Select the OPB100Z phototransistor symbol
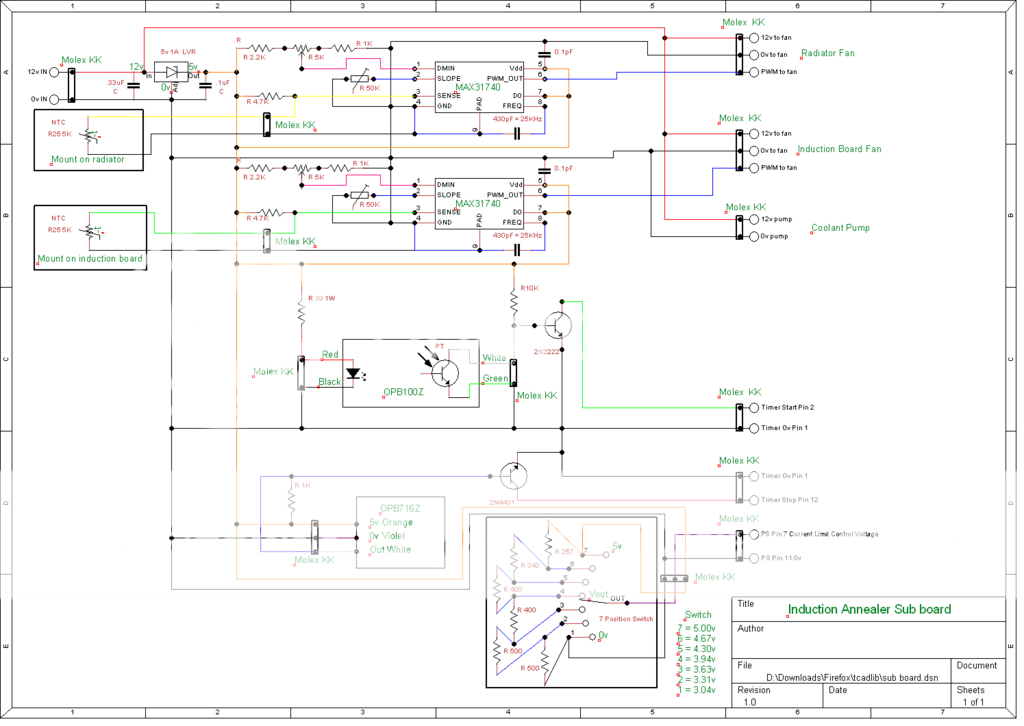The width and height of the screenshot is (1024, 726). (443, 370)
